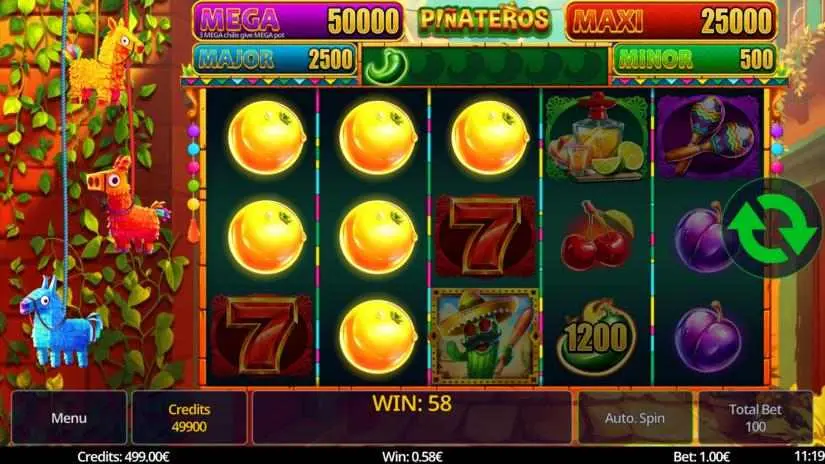
Task: Open the Menu button
Action: tap(69, 418)
